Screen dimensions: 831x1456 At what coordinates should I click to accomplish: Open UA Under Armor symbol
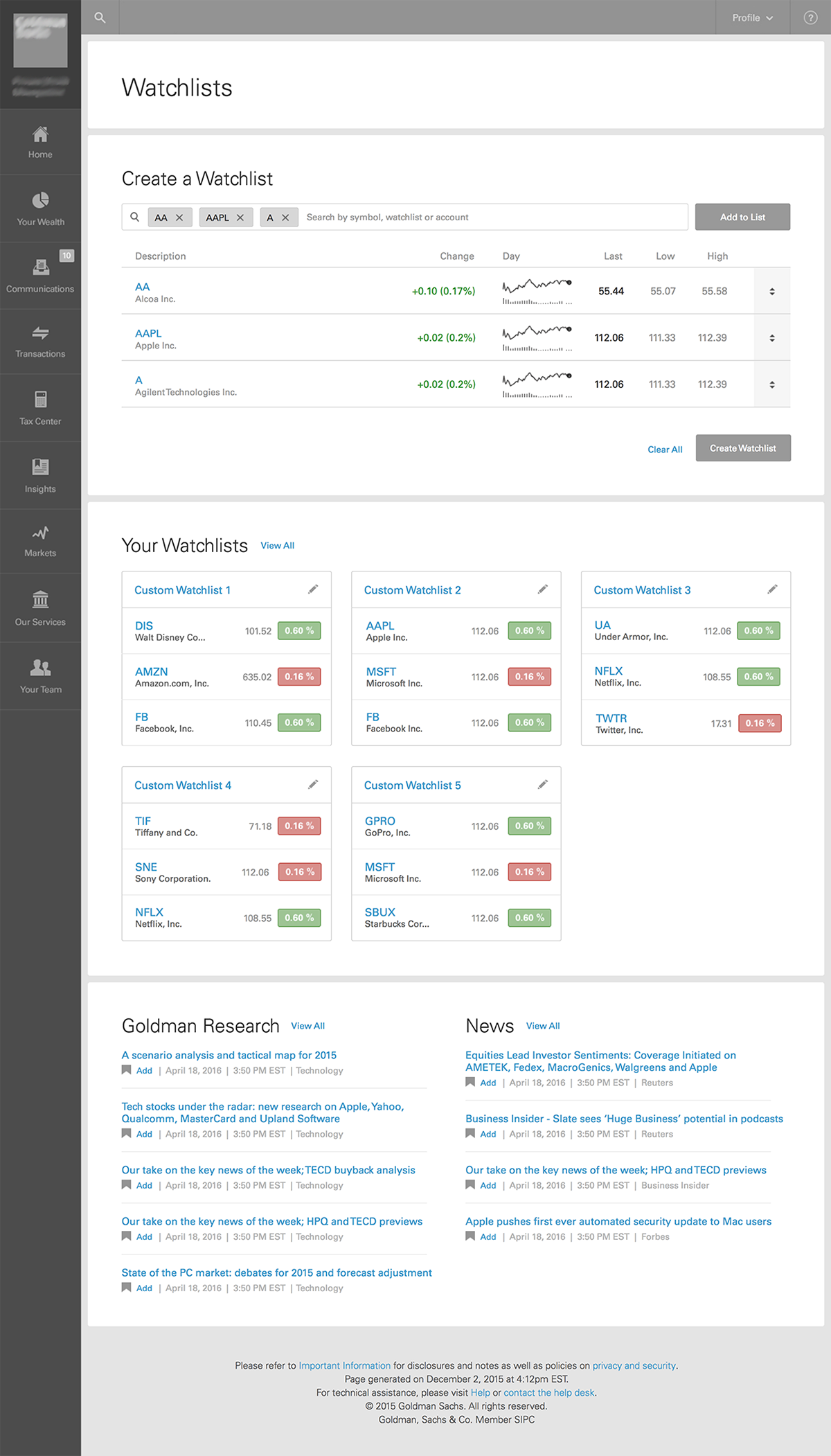point(602,625)
